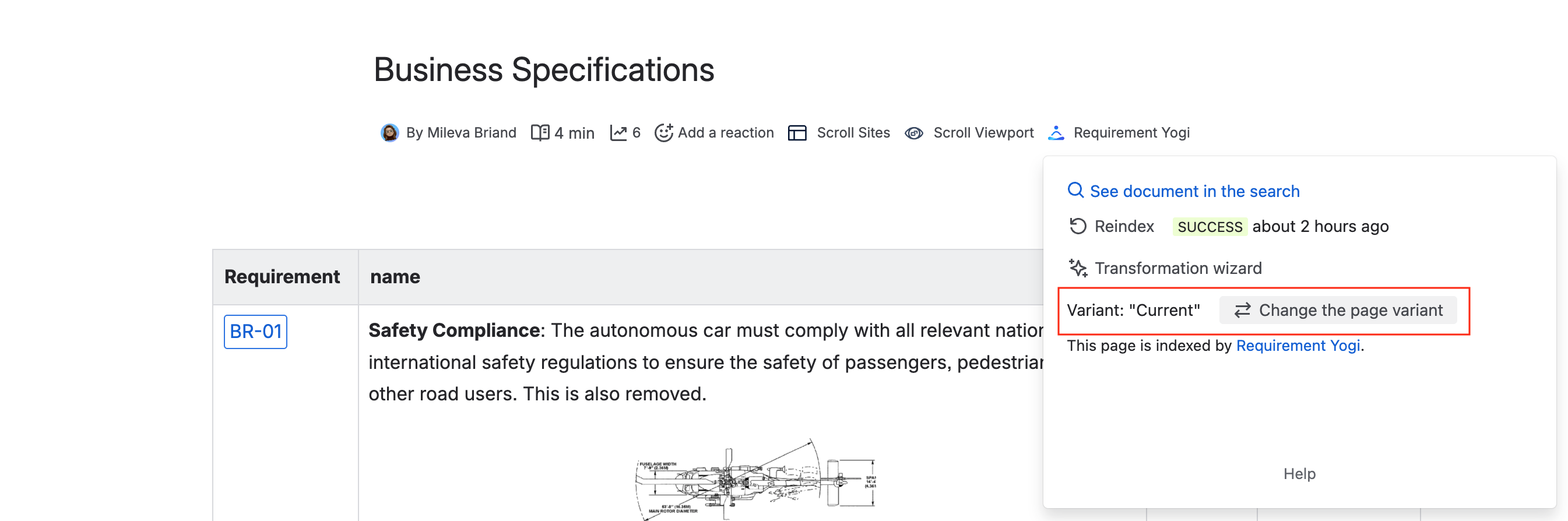
Task: Click the search magnifier icon
Action: (x=1075, y=191)
